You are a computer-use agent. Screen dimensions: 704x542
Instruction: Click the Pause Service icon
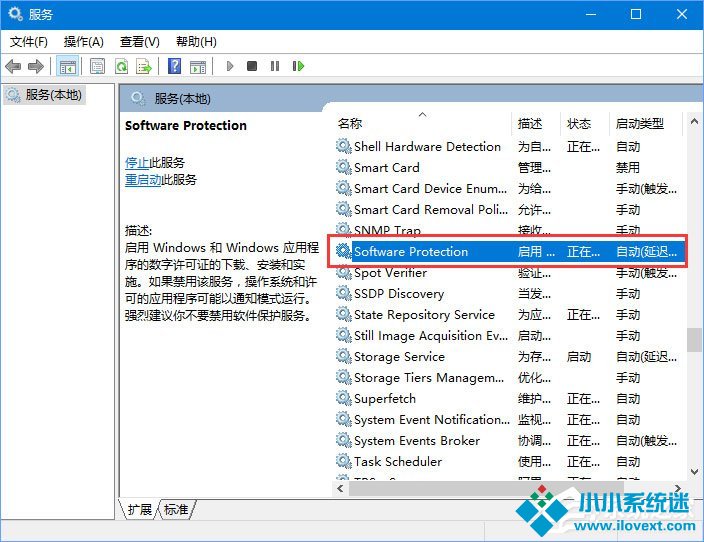point(275,66)
